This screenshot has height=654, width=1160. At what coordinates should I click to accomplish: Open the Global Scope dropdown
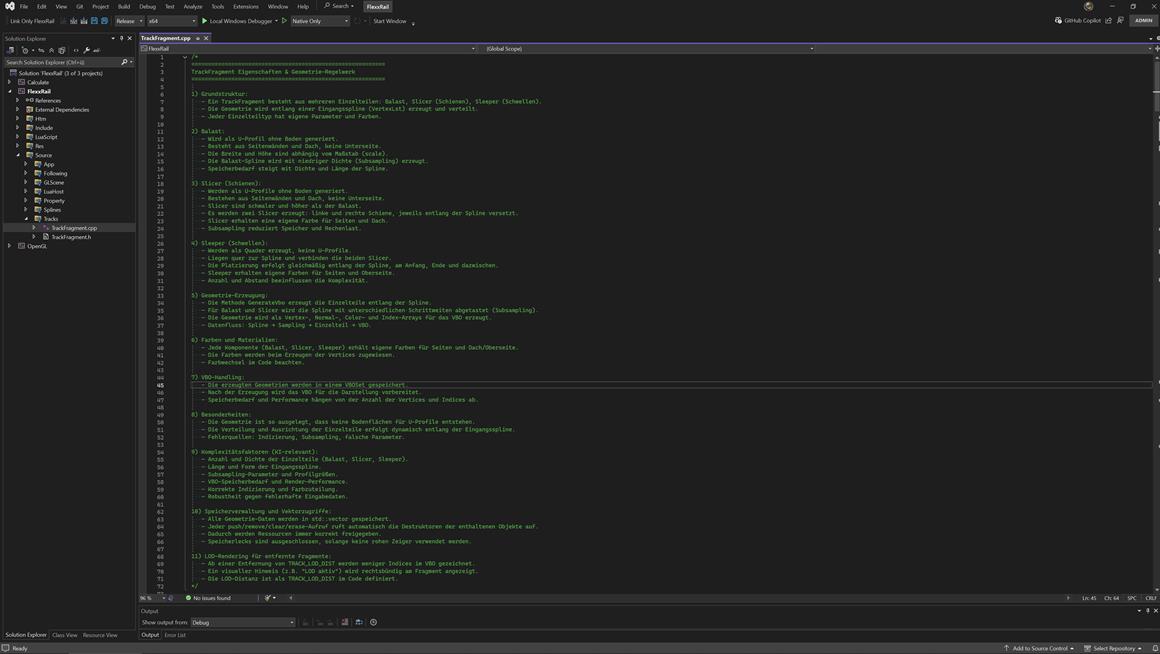tap(649, 49)
